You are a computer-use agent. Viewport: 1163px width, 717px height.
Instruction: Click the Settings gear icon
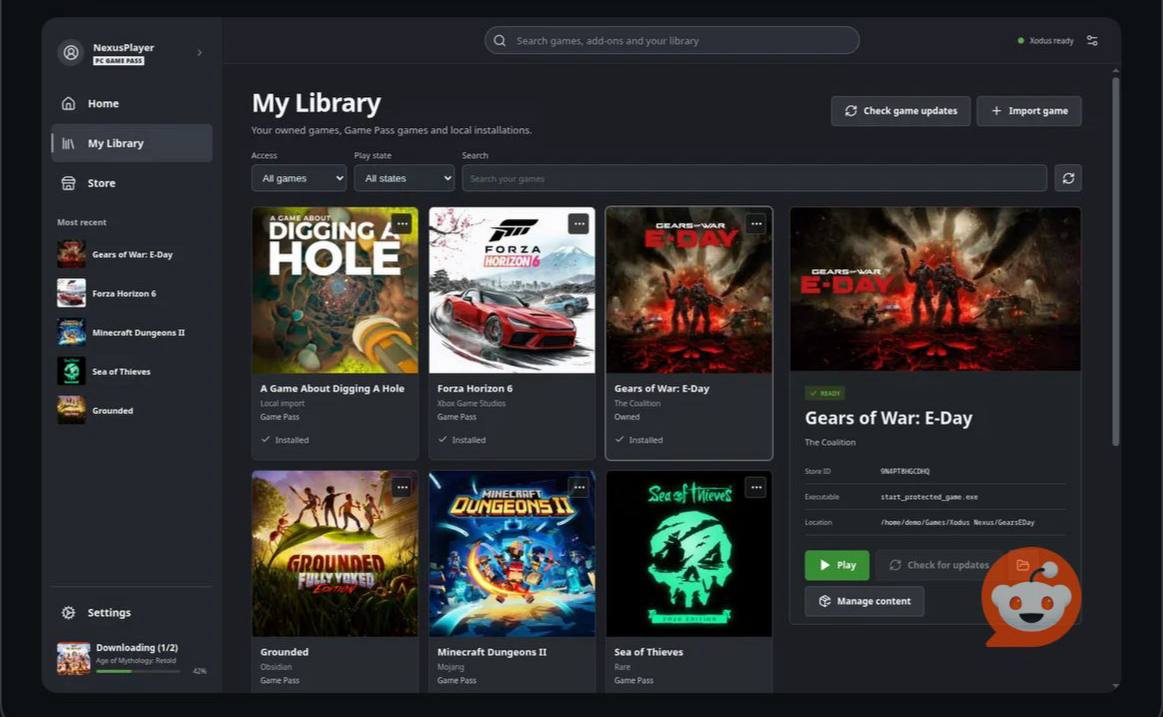[x=68, y=612]
